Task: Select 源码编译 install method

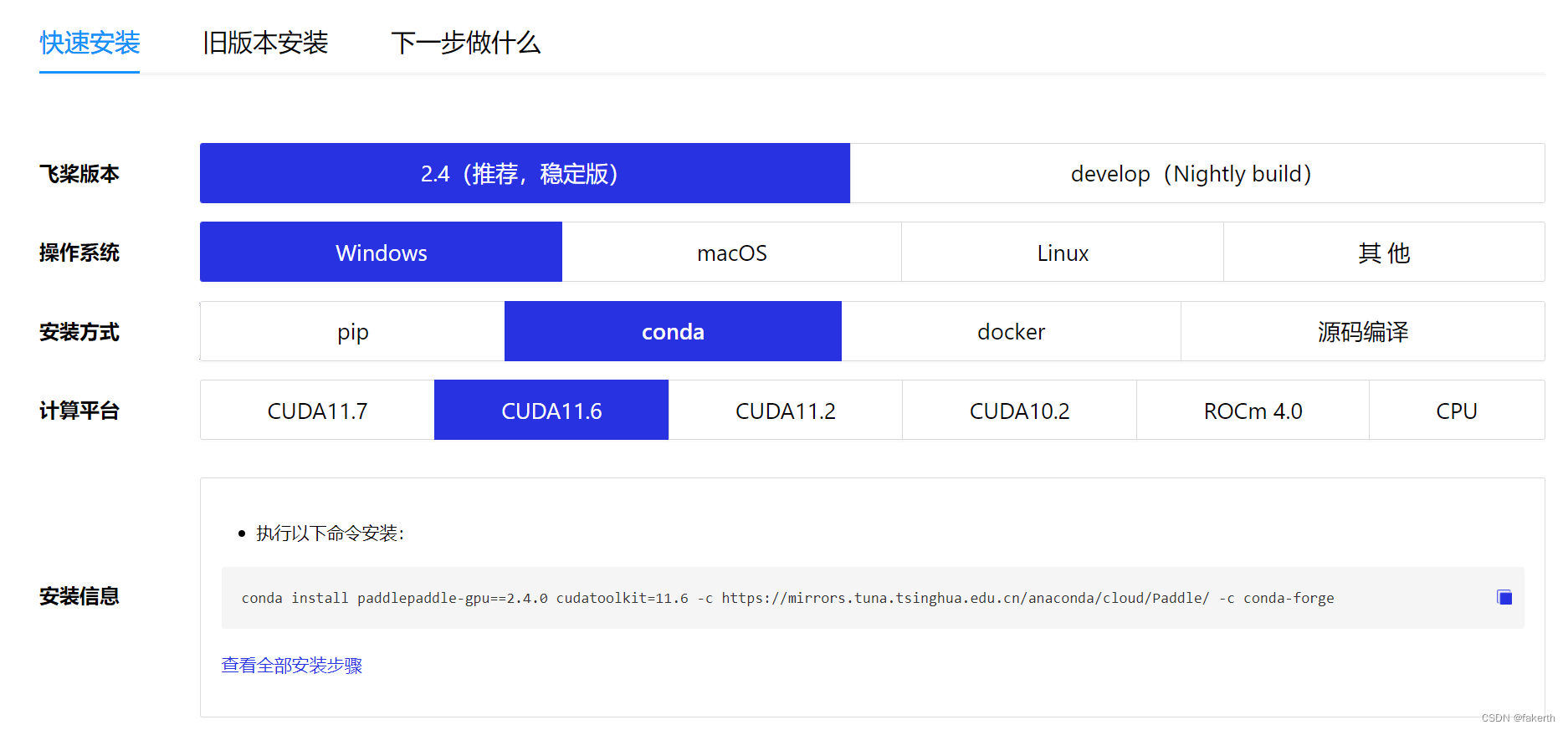Action: click(1363, 331)
